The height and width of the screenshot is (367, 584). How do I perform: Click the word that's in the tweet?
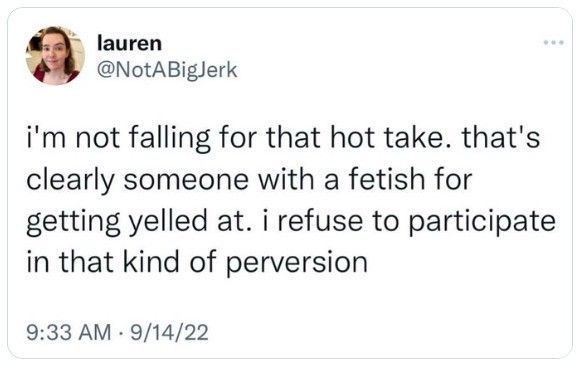click(x=501, y=137)
